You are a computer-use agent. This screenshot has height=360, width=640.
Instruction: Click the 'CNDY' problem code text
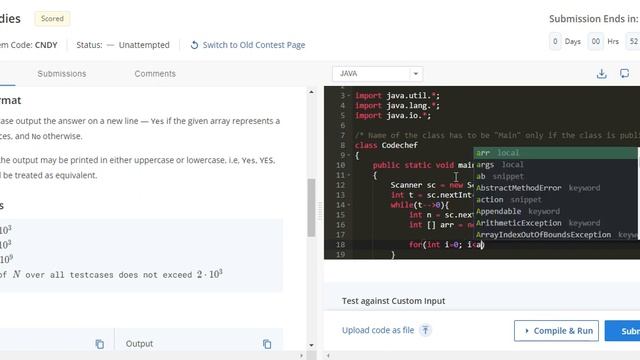tap(46, 45)
